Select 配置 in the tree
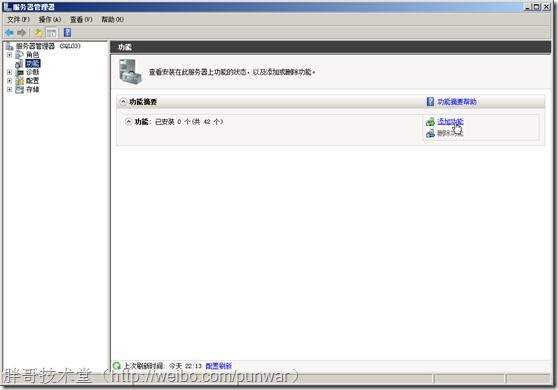 (x=33, y=81)
